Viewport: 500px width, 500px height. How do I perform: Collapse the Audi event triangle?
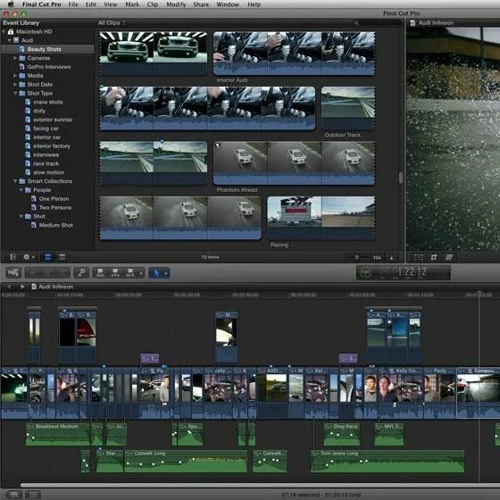pos(9,40)
